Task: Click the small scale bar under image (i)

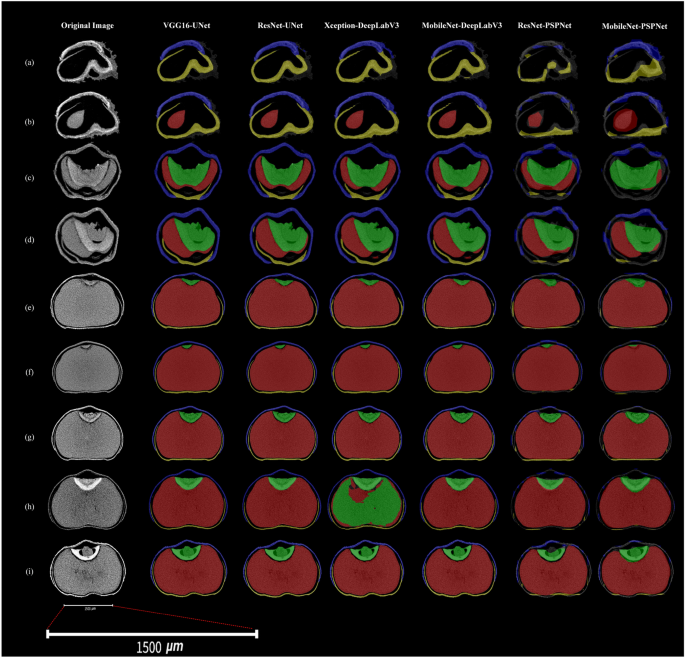Action: tap(88, 606)
